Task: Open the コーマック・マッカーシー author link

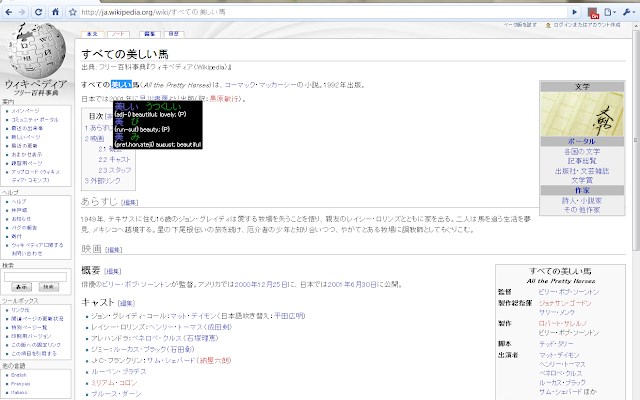Action: [x=260, y=85]
